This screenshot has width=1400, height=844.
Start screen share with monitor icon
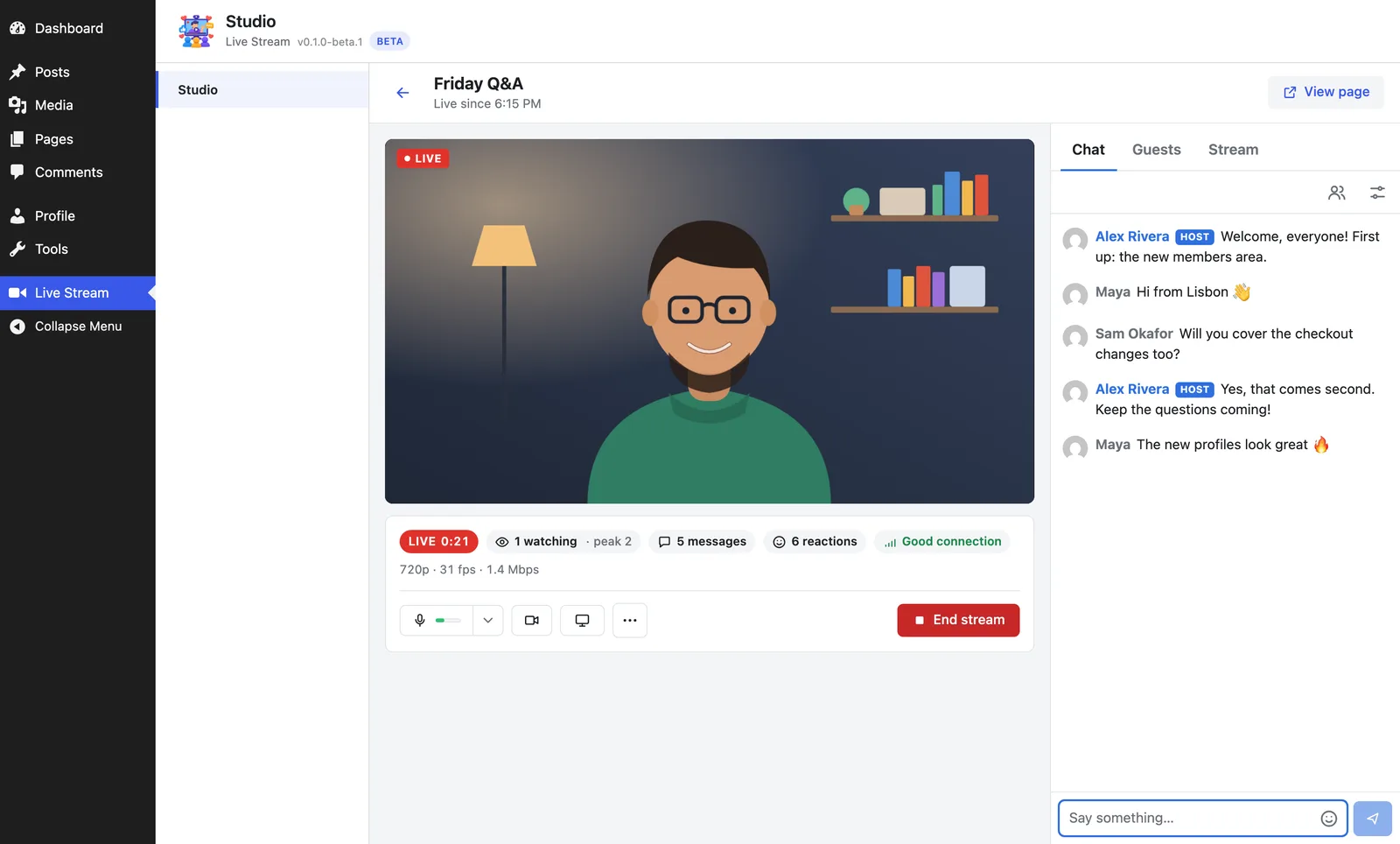pyautogui.click(x=582, y=620)
